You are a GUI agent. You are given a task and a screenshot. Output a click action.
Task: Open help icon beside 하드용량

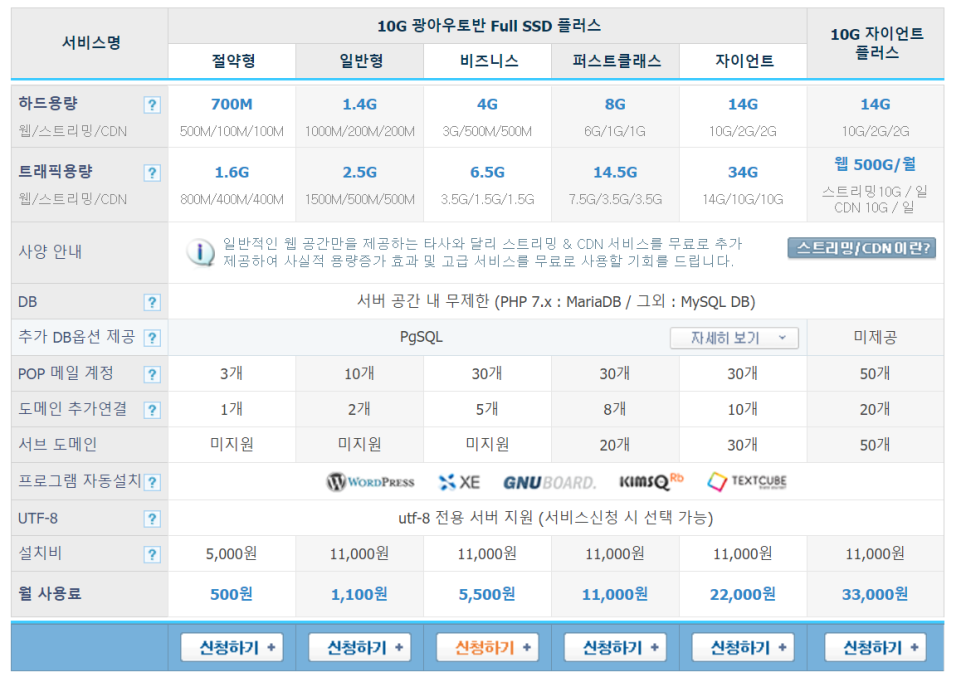pyautogui.click(x=152, y=105)
